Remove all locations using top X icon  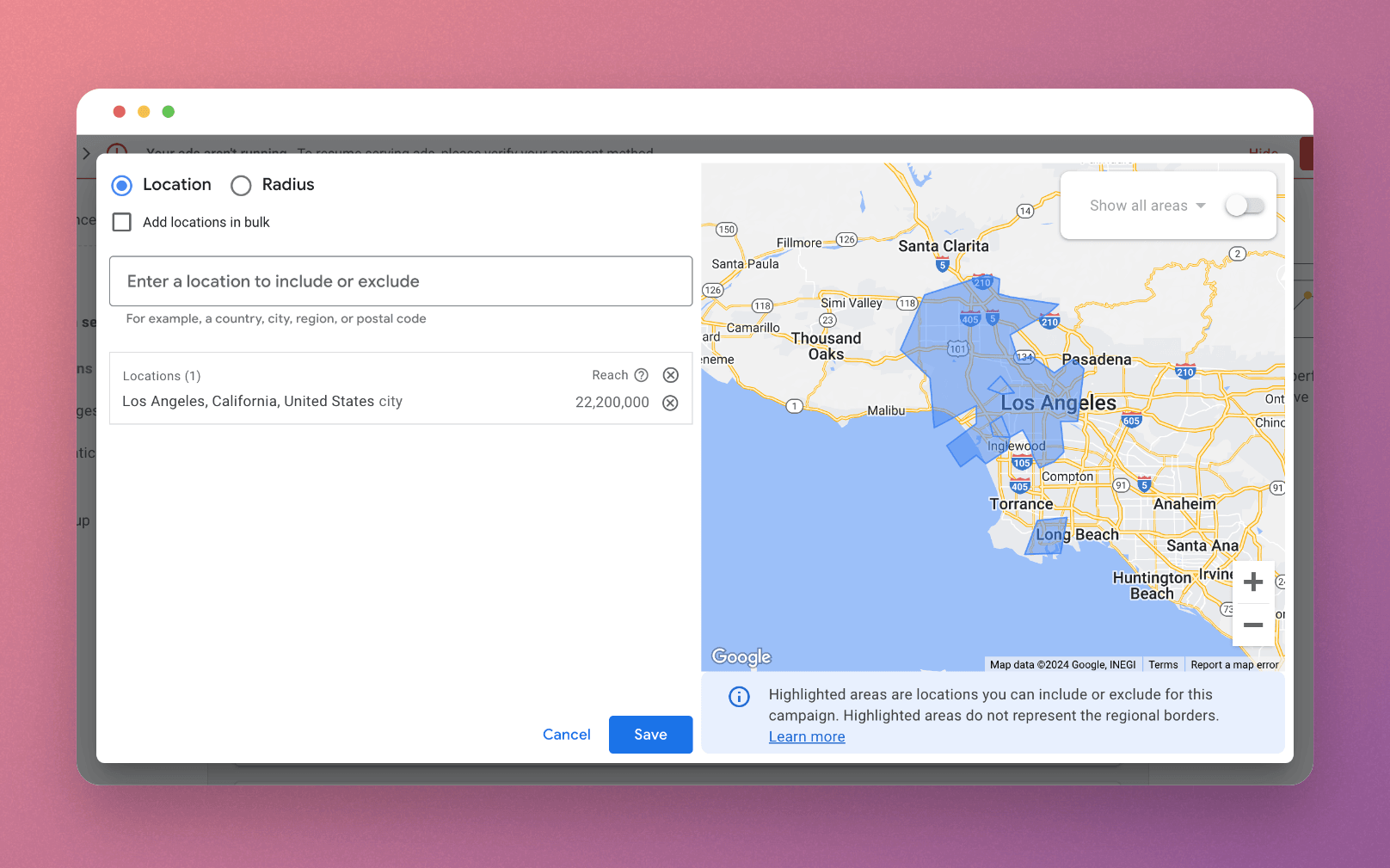pyautogui.click(x=670, y=375)
